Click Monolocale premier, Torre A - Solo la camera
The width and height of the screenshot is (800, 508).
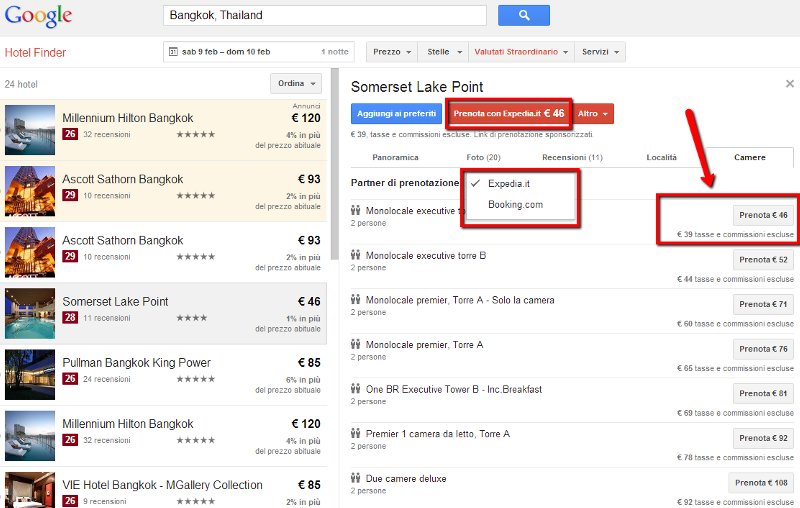coord(460,300)
